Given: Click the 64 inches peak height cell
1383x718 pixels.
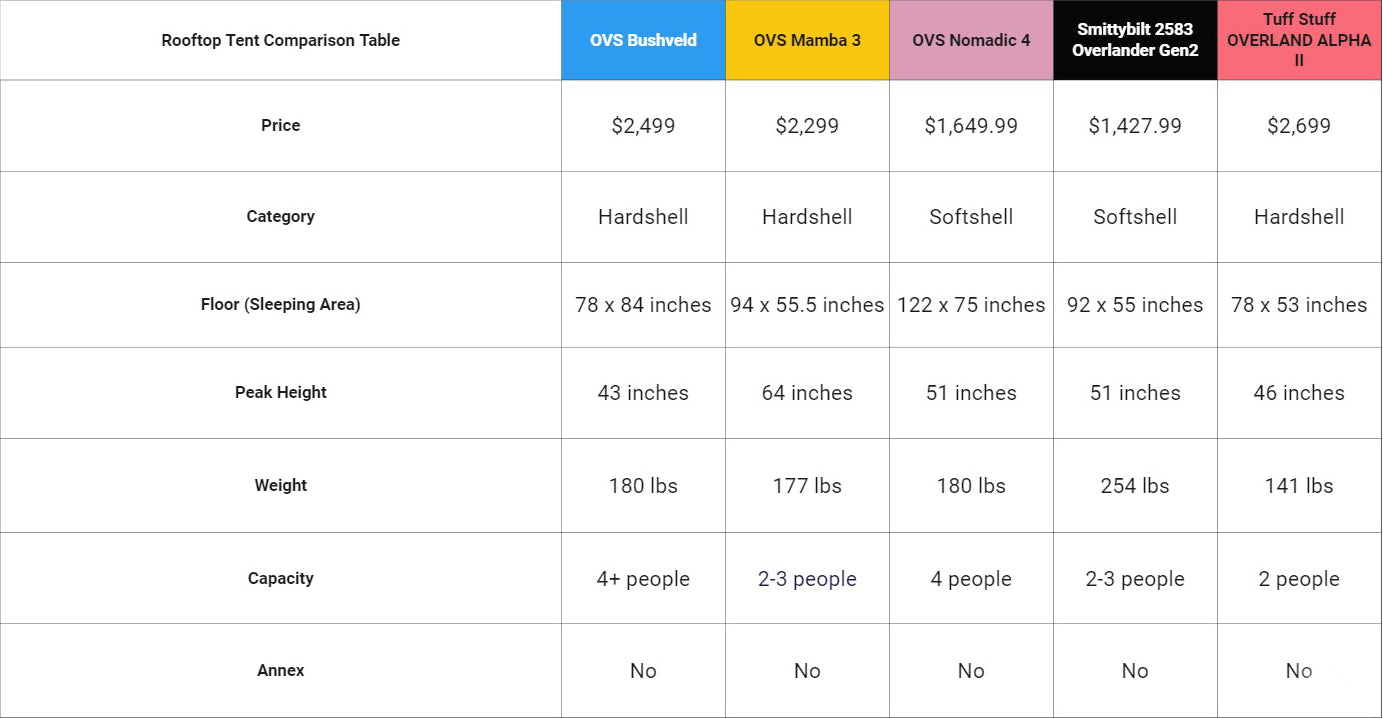Looking at the screenshot, I should click(x=807, y=393).
